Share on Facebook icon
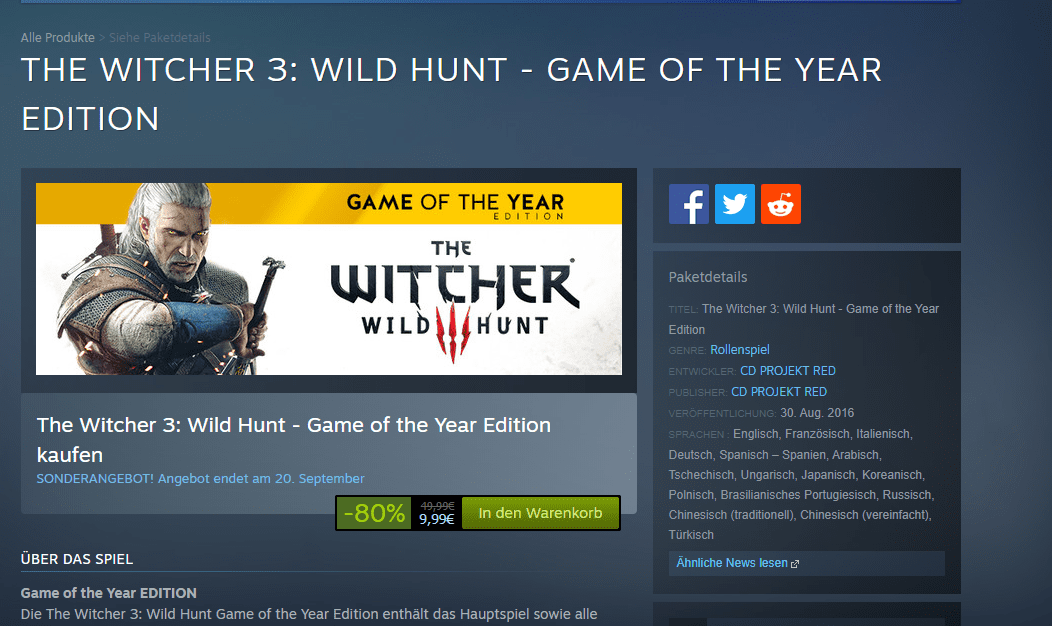The width and height of the screenshot is (1052, 626). (688, 204)
